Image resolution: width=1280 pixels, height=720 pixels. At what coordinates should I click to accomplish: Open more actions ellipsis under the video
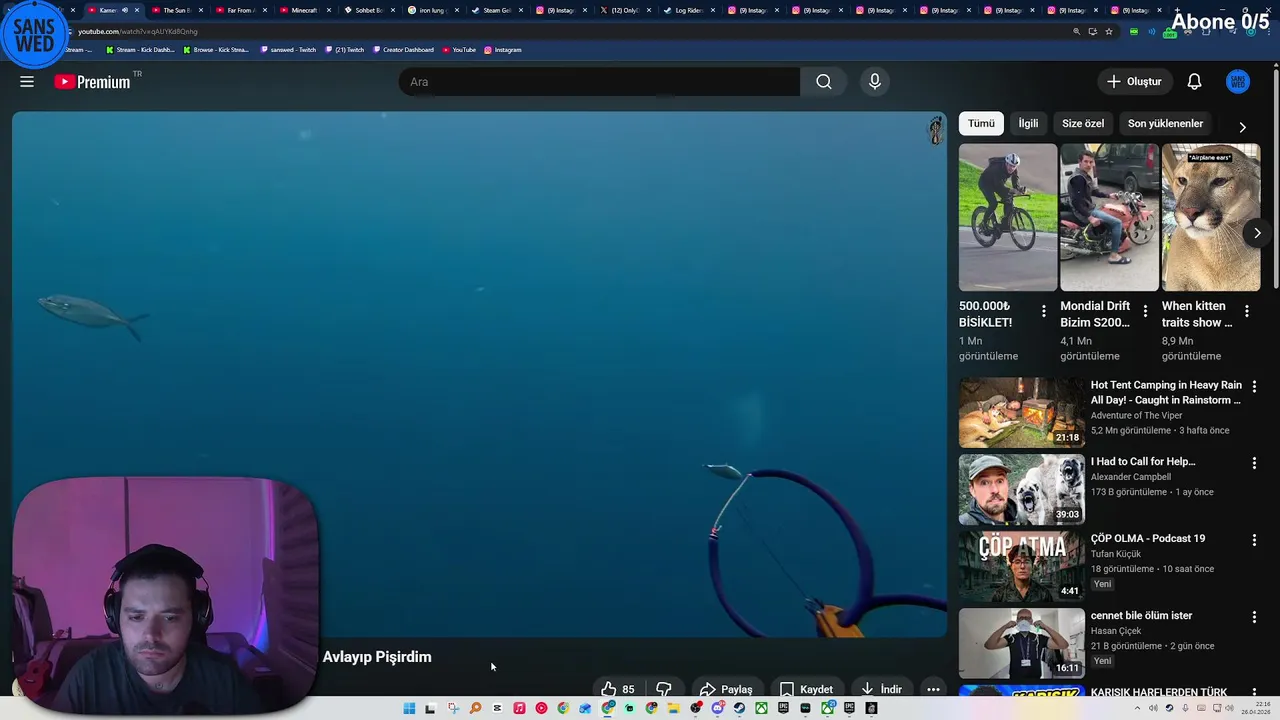(x=933, y=689)
